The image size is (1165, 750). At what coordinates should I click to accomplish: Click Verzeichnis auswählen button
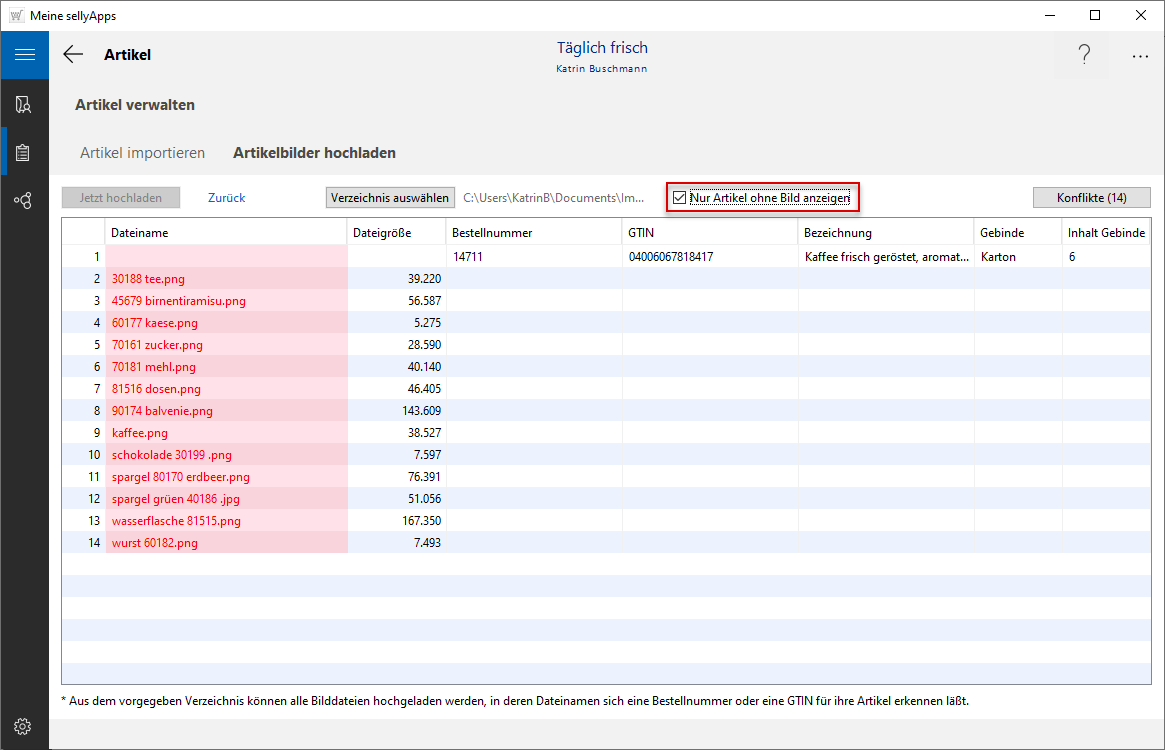point(390,198)
